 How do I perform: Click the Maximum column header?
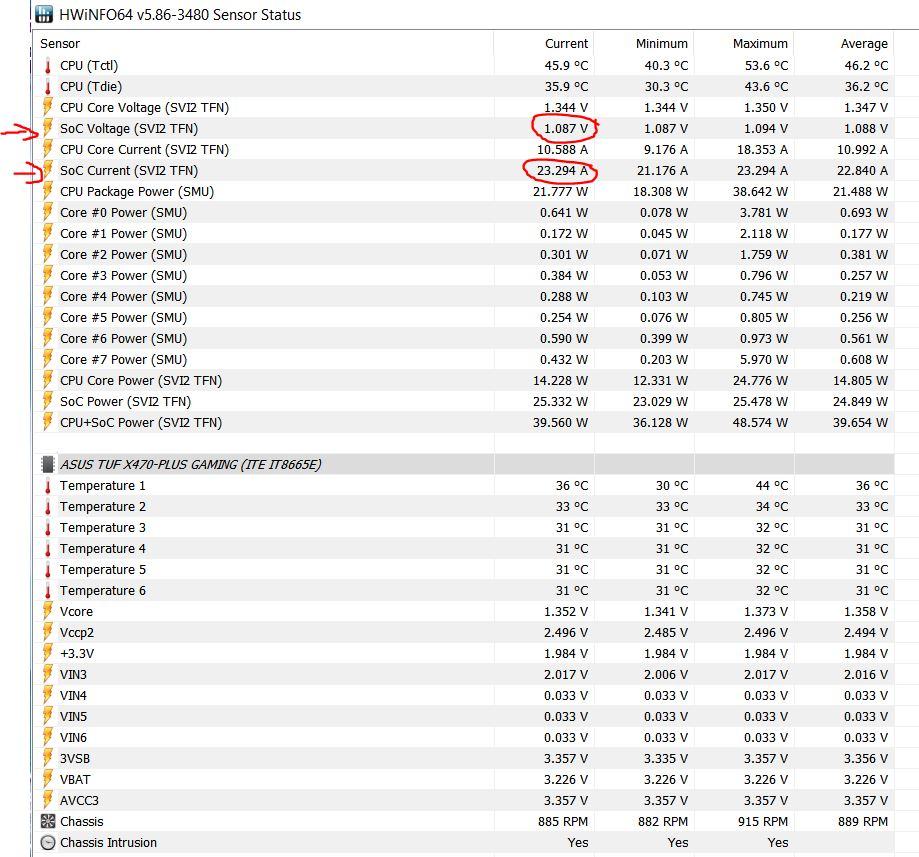tap(760, 43)
